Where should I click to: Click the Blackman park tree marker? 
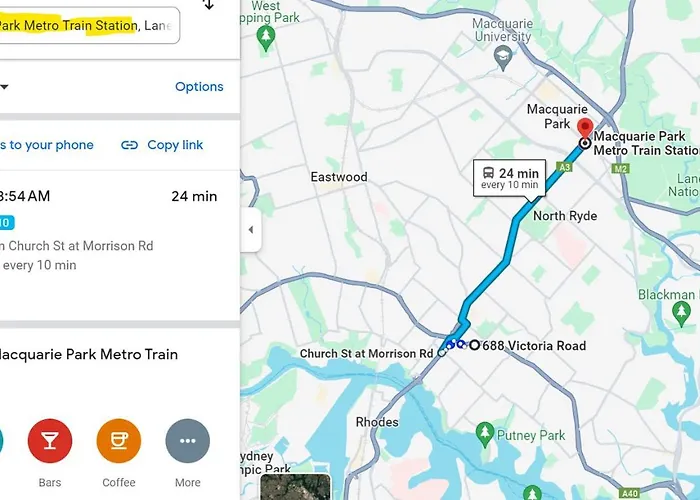pyautogui.click(x=681, y=313)
